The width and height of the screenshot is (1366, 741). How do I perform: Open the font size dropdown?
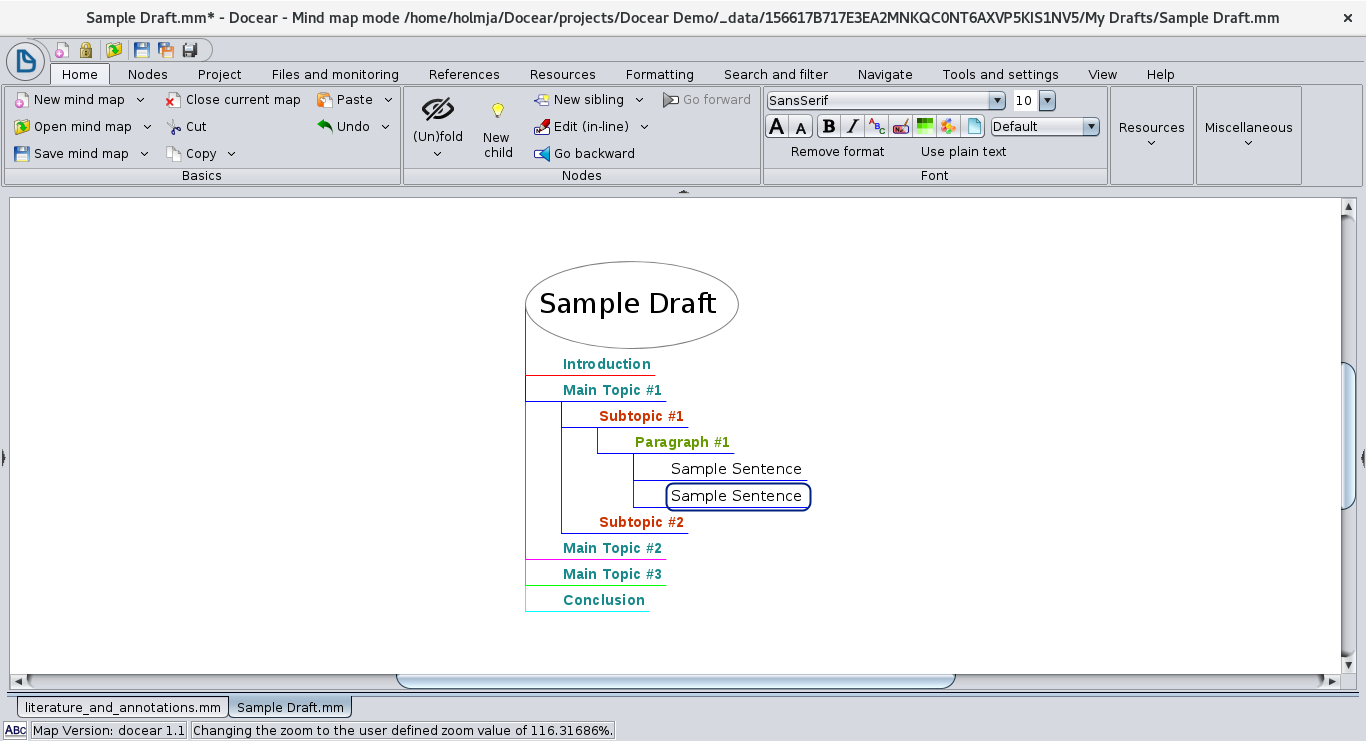click(x=1047, y=100)
